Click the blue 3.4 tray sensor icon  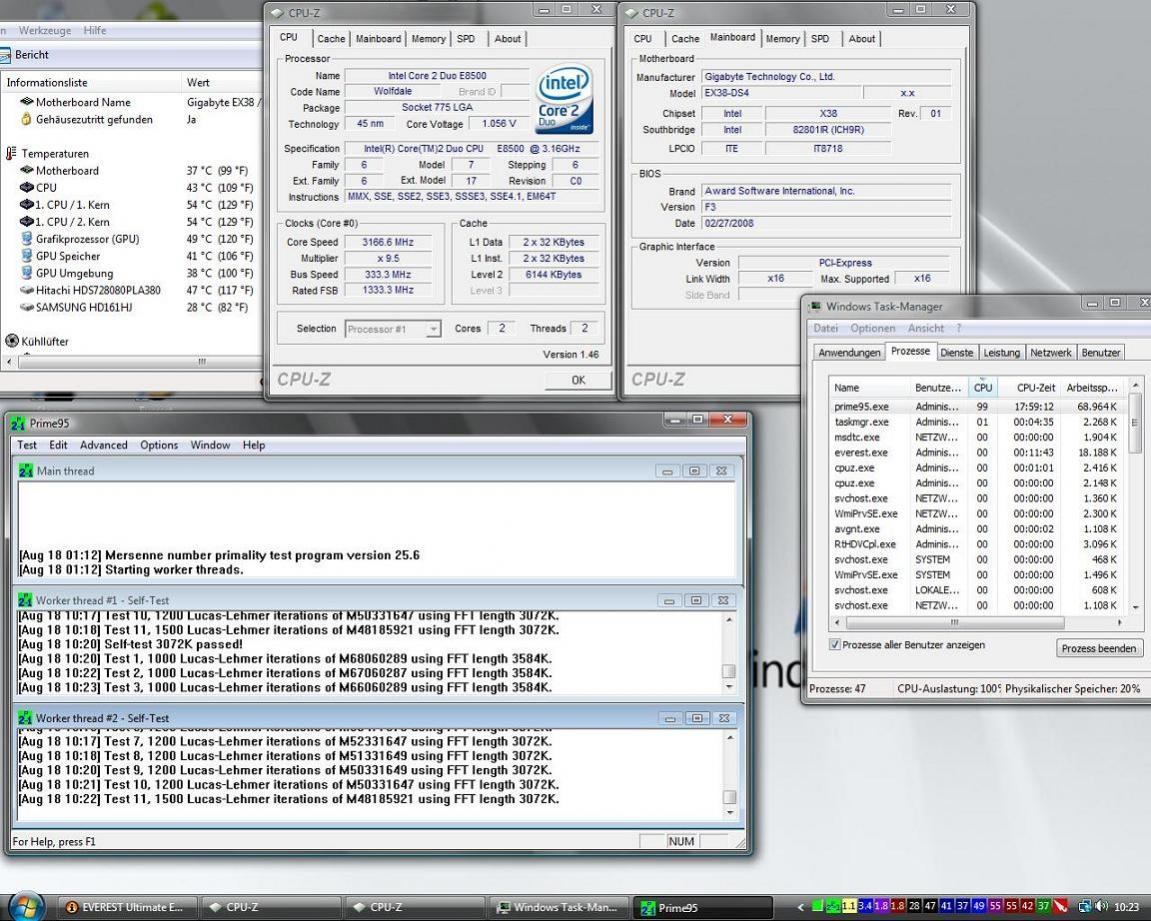[865, 906]
